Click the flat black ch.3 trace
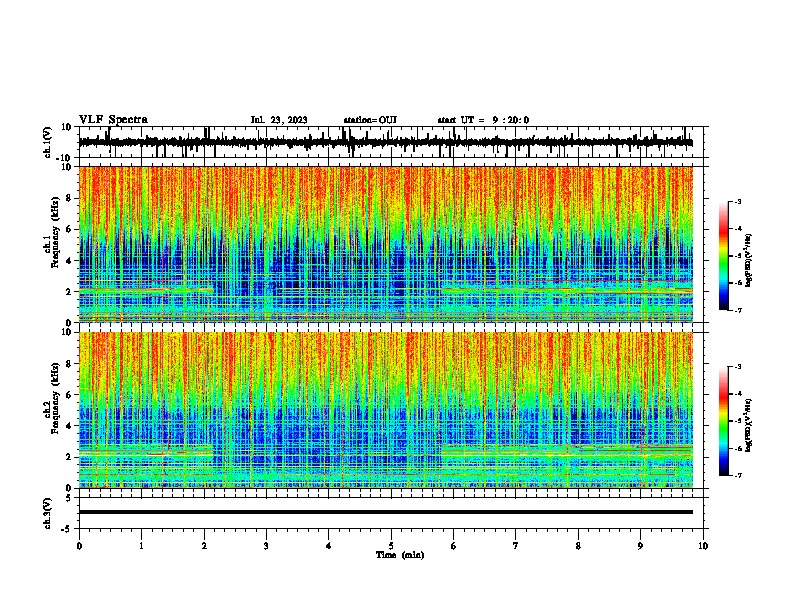Screen dimensions: 792x612 [x=386, y=512]
